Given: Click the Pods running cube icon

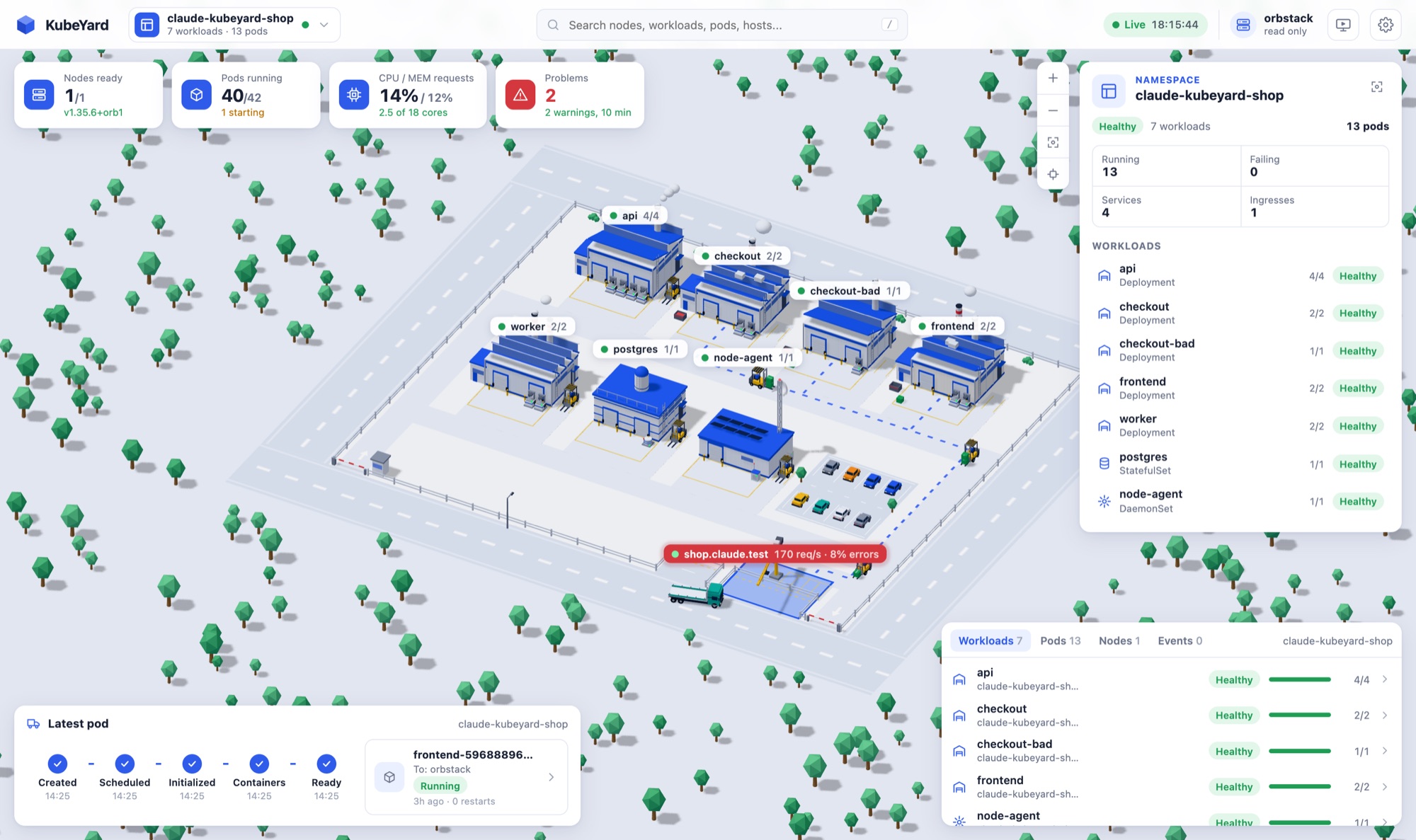Looking at the screenshot, I should pos(196,95).
